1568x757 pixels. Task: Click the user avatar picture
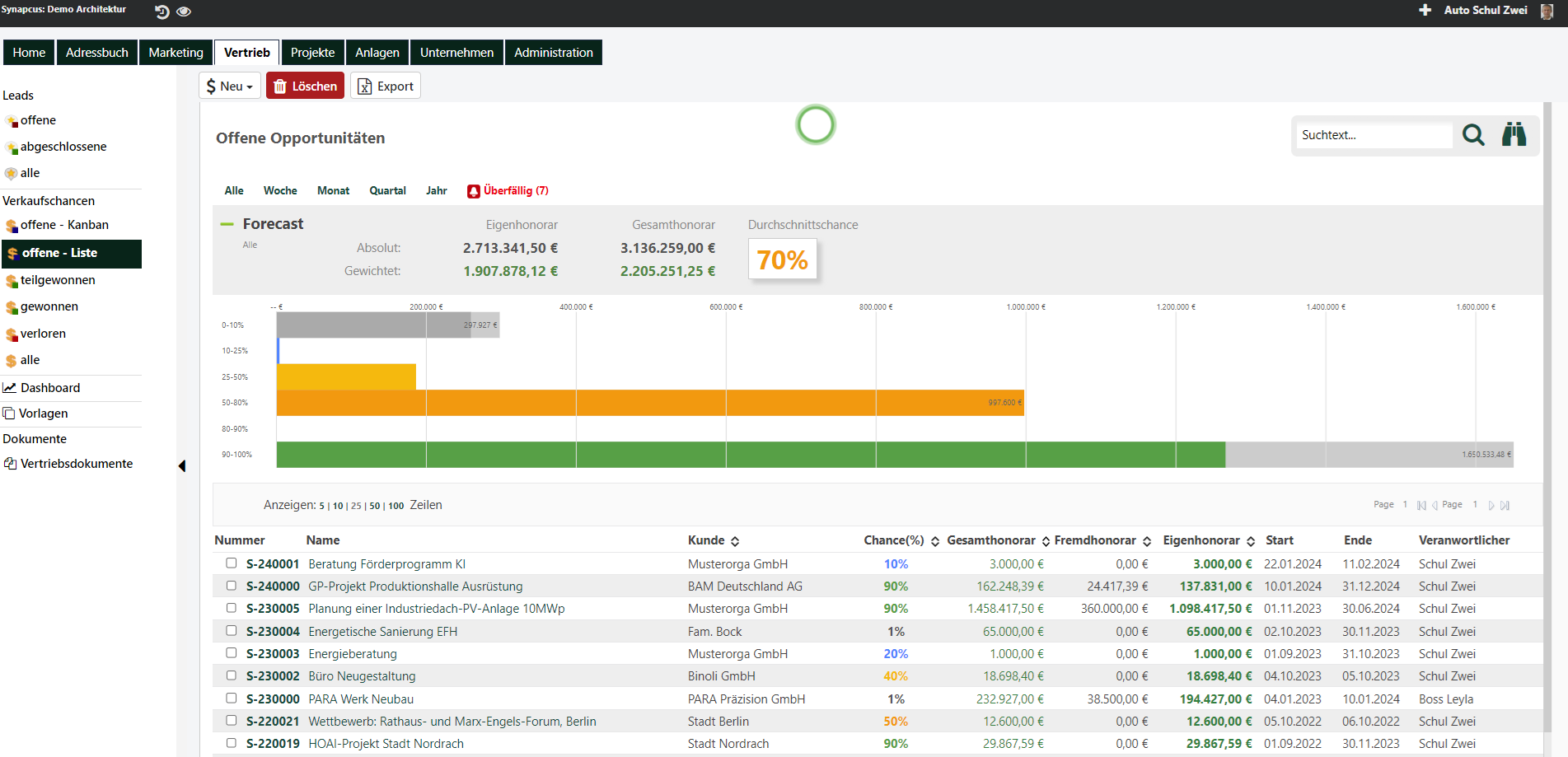click(x=1547, y=11)
